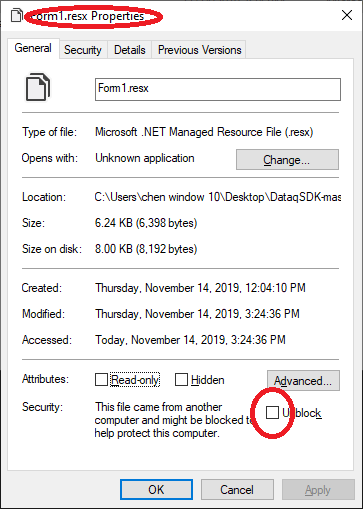The height and width of the screenshot is (509, 364).
Task: Click into the Form1.resx filename field
Action: 218,89
